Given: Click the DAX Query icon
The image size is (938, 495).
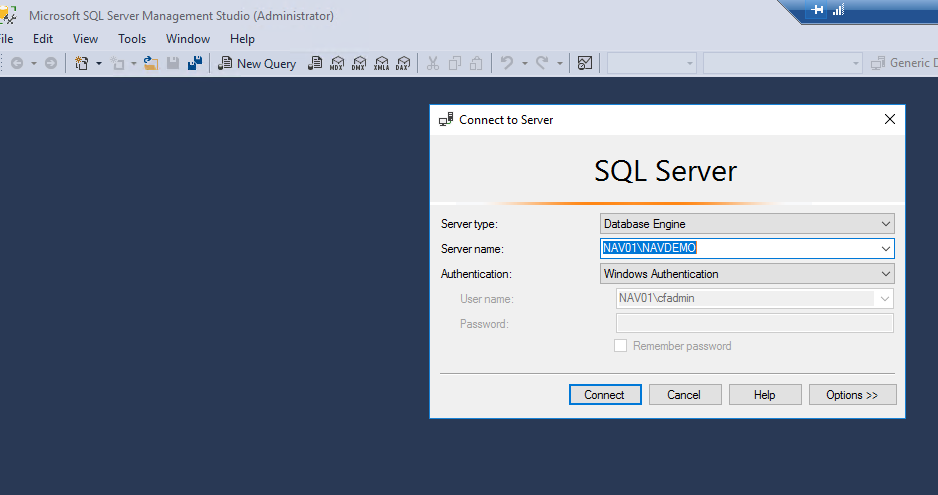Looking at the screenshot, I should pos(403,63).
